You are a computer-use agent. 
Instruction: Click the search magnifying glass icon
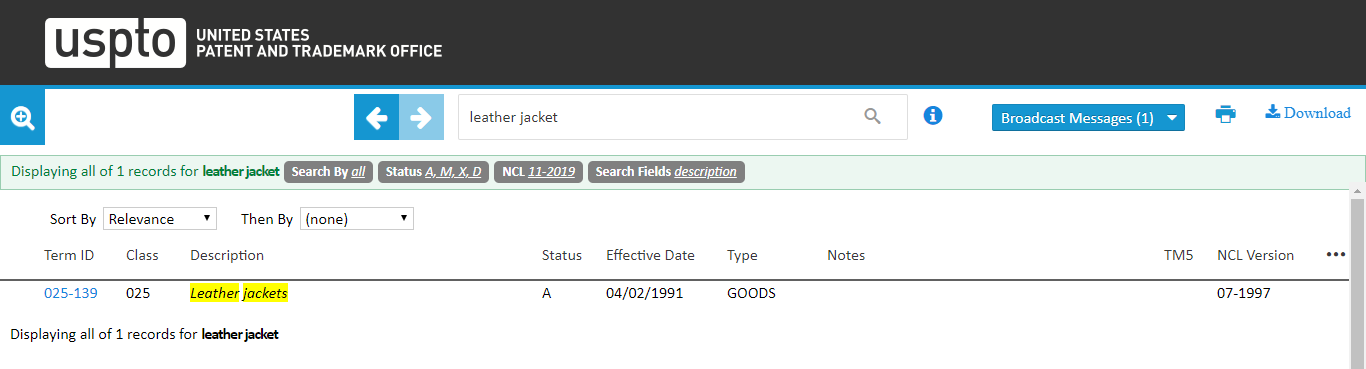point(873,117)
